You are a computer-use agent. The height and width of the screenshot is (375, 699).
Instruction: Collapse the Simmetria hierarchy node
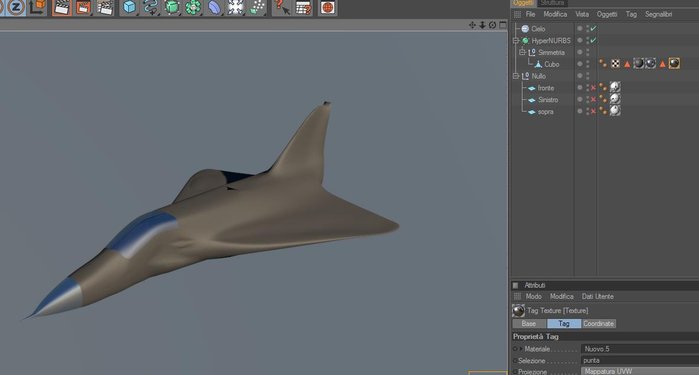click(x=522, y=52)
